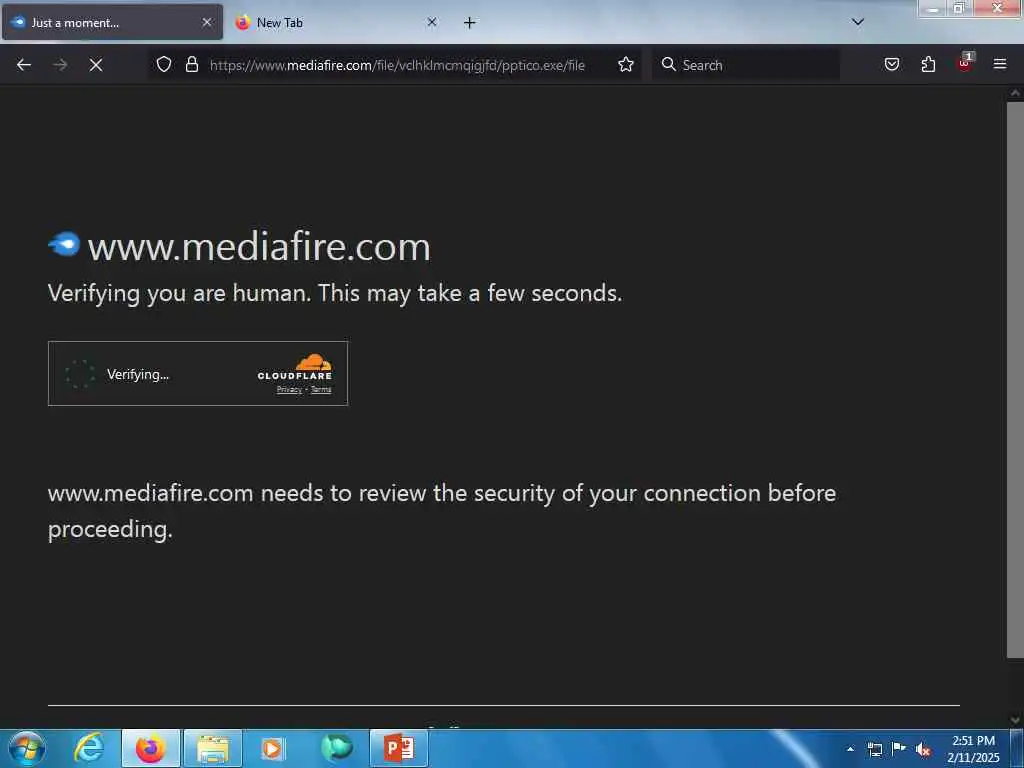Click the MediaFire logo beside heading
This screenshot has height=768, width=1024.
tap(64, 245)
